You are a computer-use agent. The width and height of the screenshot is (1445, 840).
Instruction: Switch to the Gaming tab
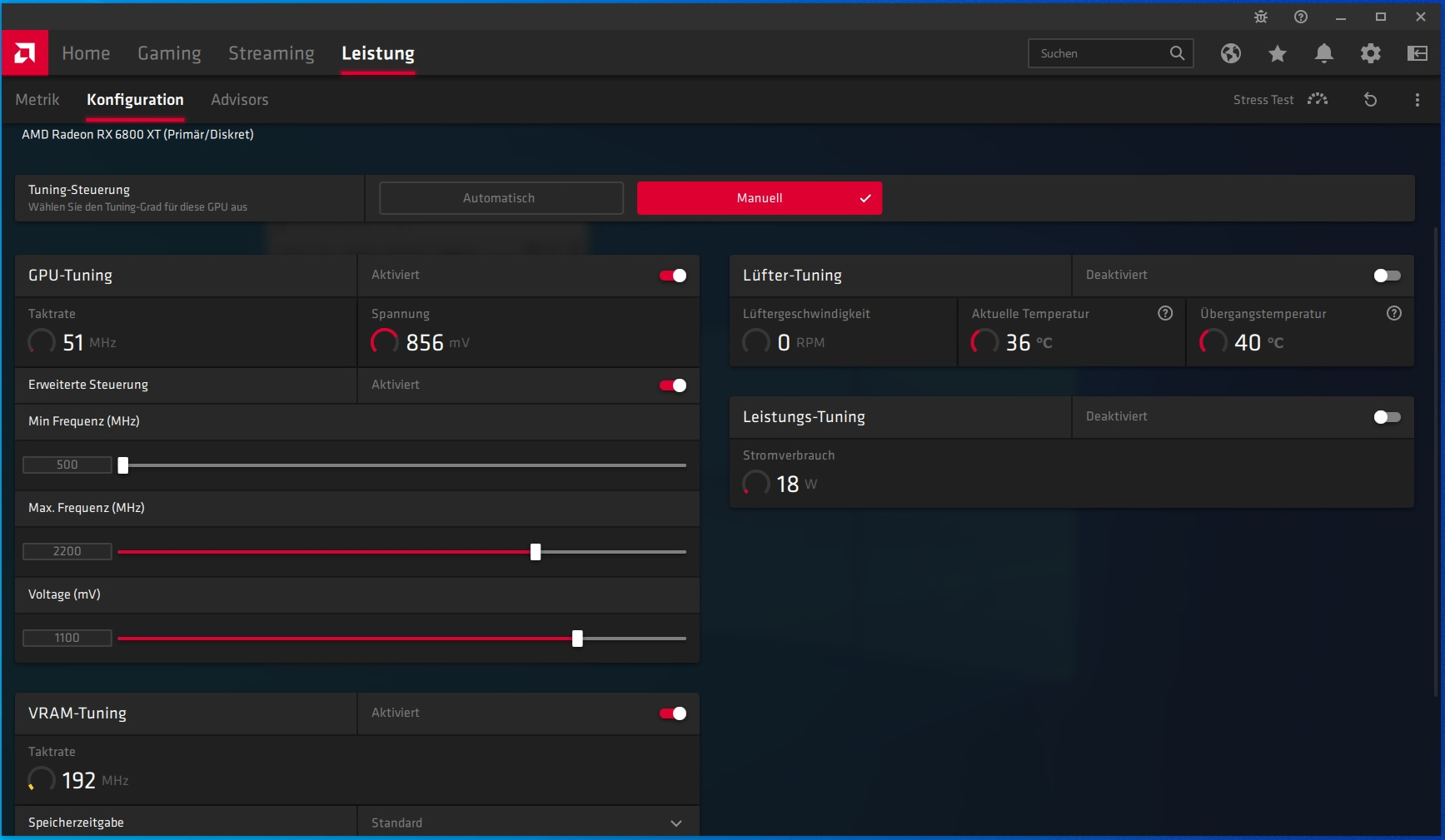pos(169,53)
